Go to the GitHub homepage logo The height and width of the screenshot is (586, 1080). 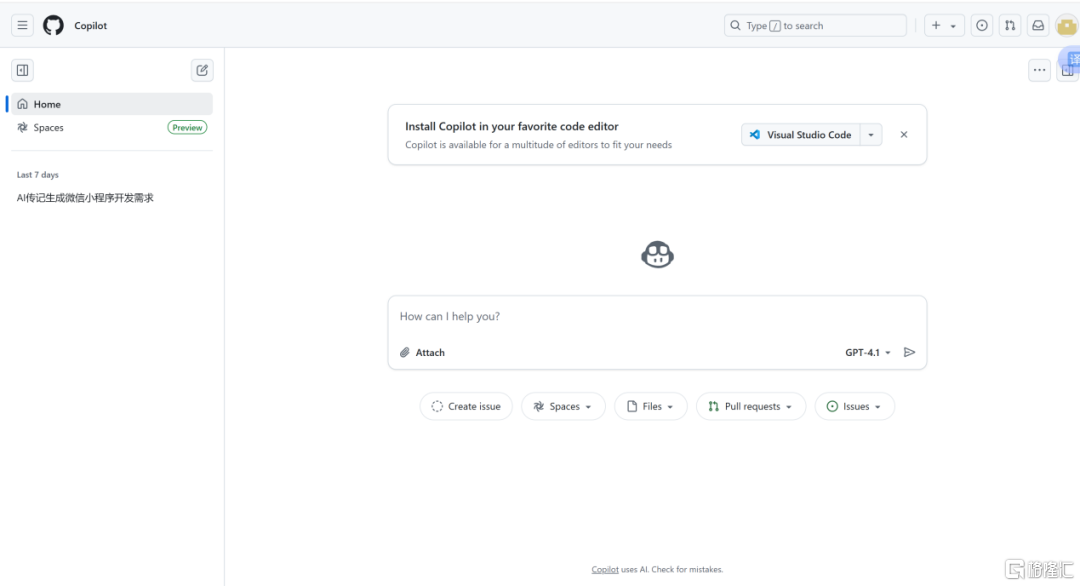coord(53,25)
